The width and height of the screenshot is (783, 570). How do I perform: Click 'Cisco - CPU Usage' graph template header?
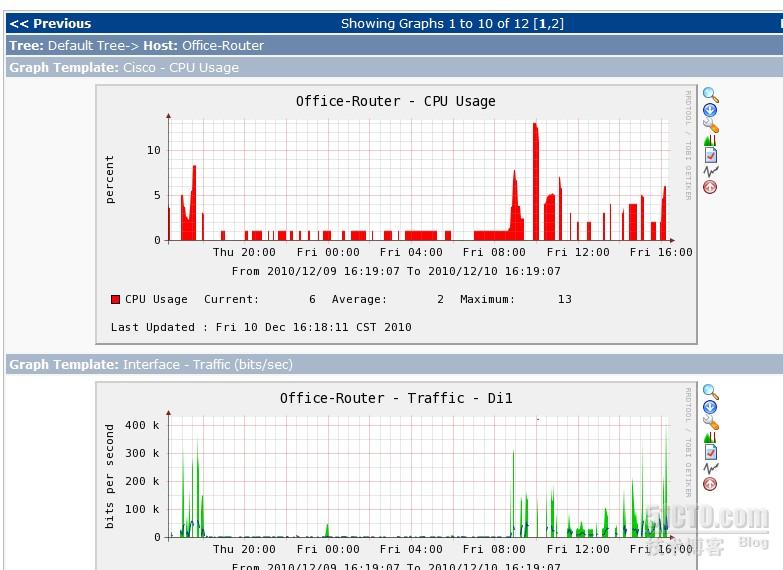coord(181,67)
